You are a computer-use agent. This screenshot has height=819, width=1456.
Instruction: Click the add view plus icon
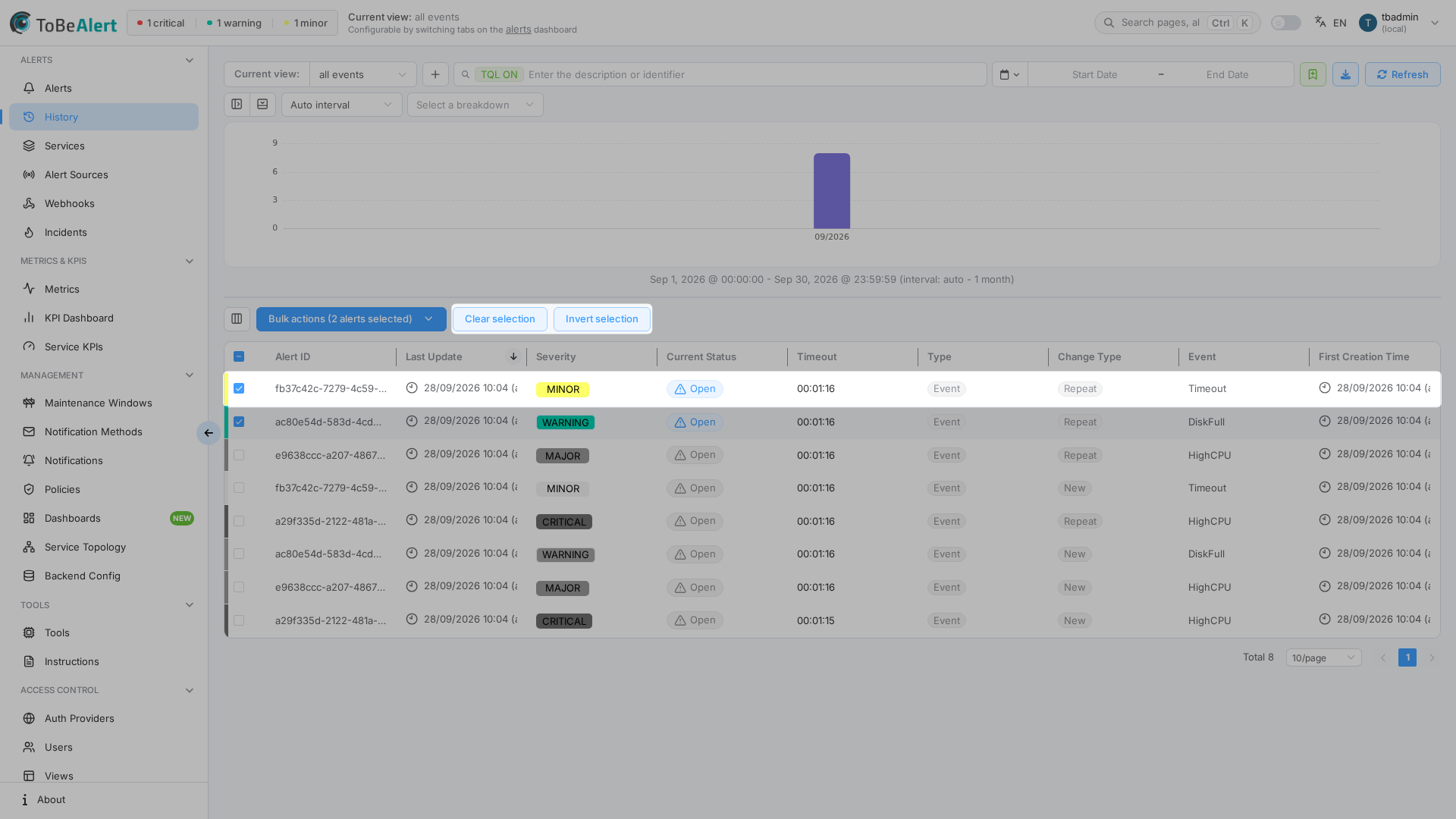click(x=435, y=74)
